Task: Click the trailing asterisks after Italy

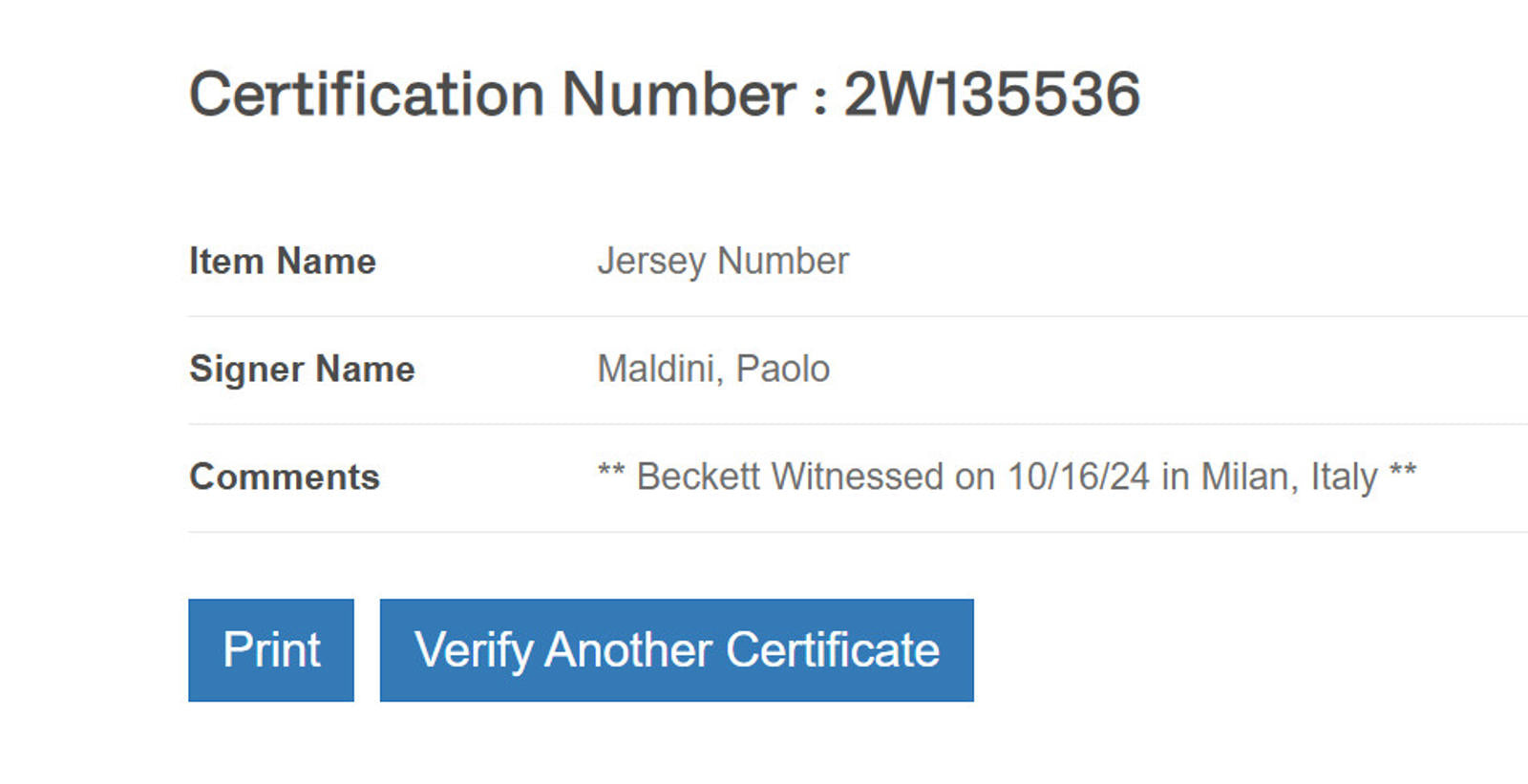Action: tap(1403, 472)
